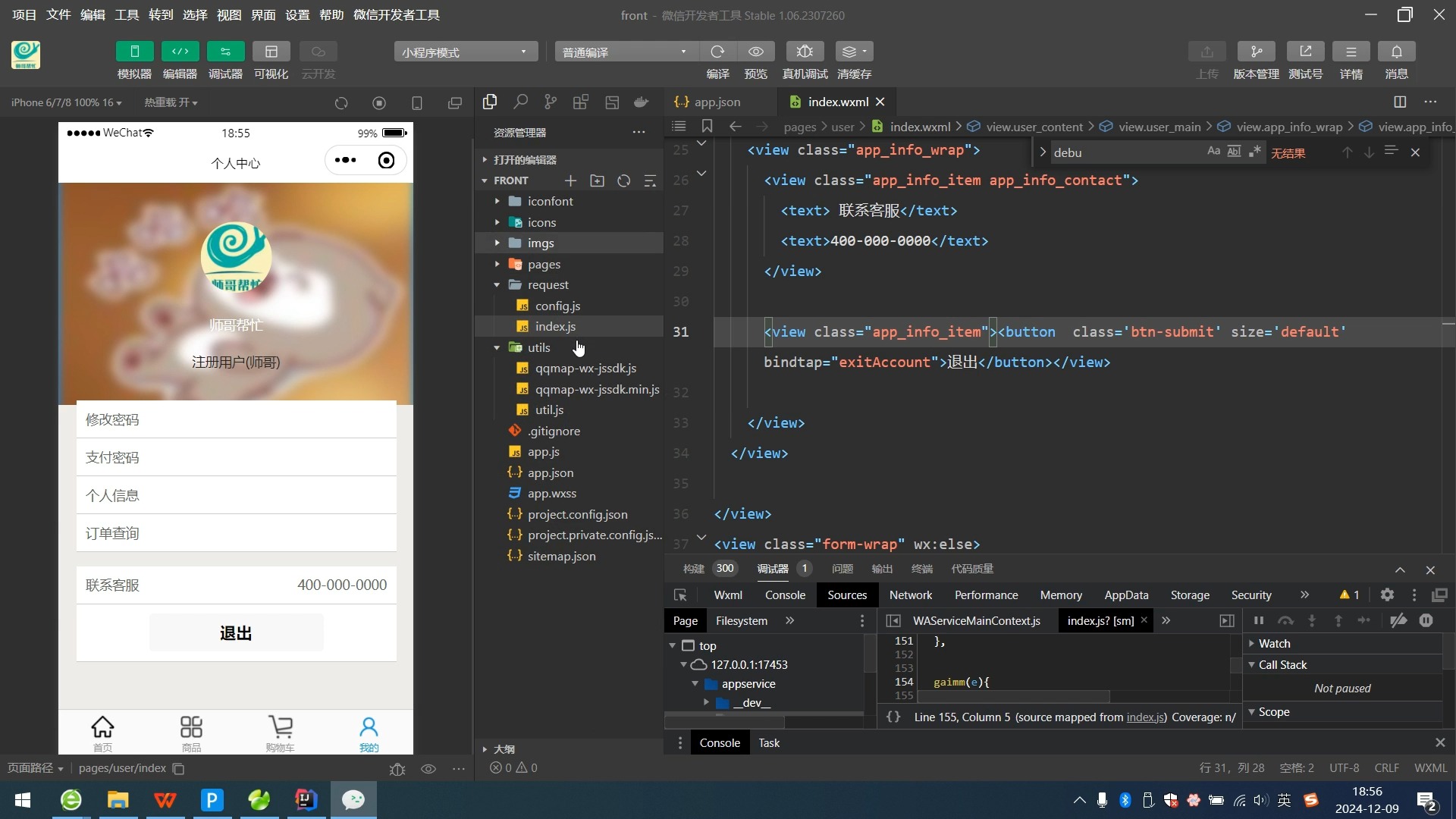Open Windows Start menu
1456x819 pixels.
tap(23, 800)
